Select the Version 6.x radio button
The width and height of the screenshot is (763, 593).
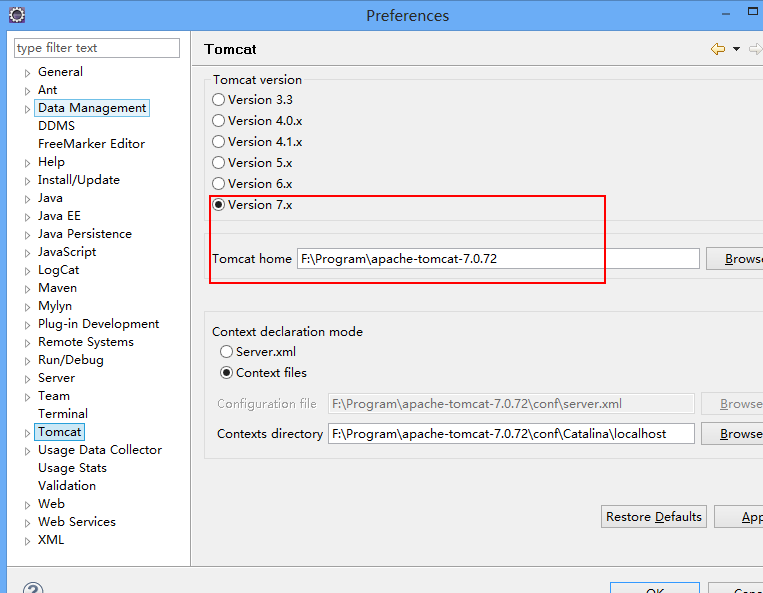pyautogui.click(x=219, y=184)
